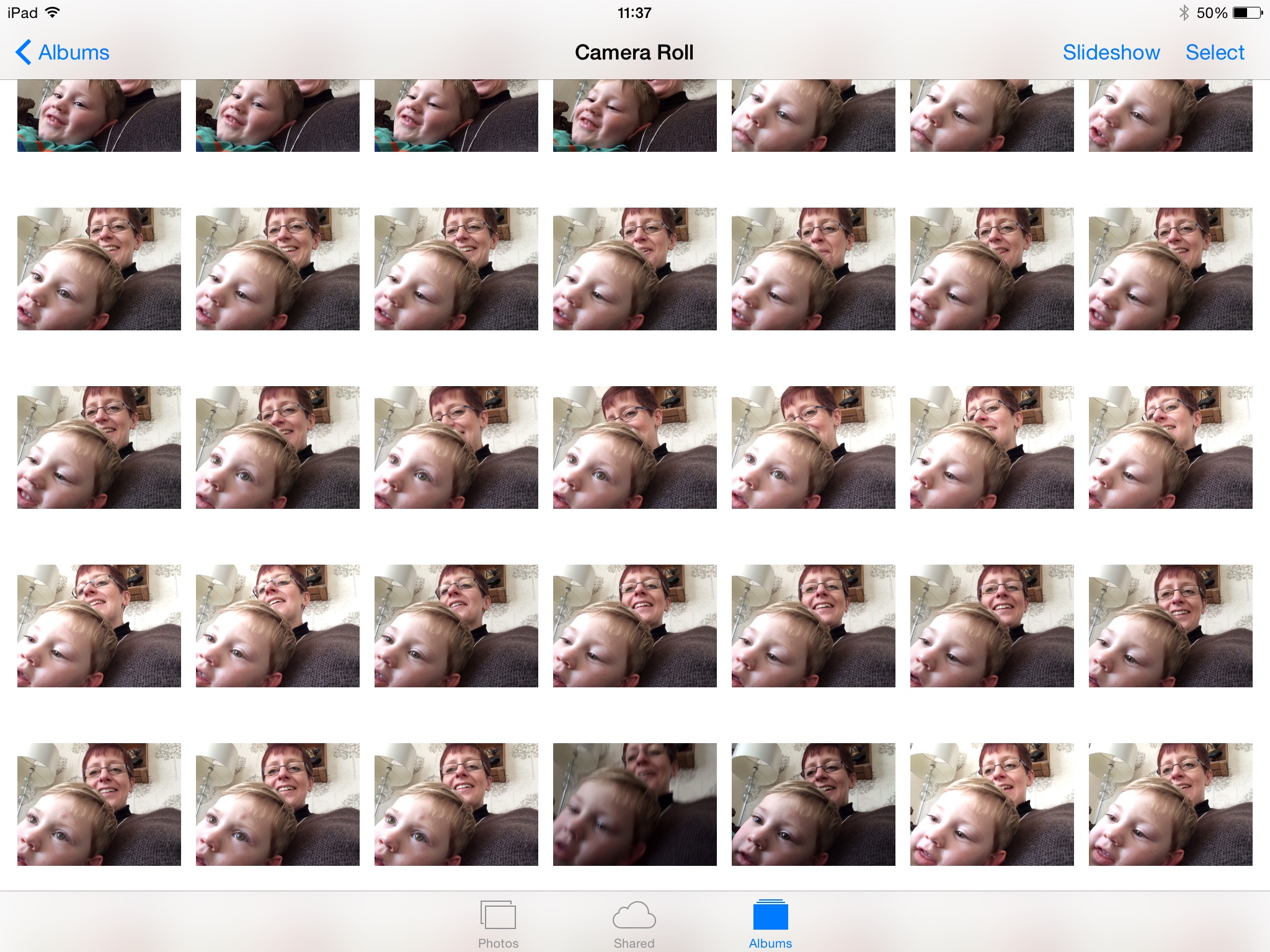Tap the blue Albums tab icon
The height and width of the screenshot is (952, 1270).
point(770,915)
